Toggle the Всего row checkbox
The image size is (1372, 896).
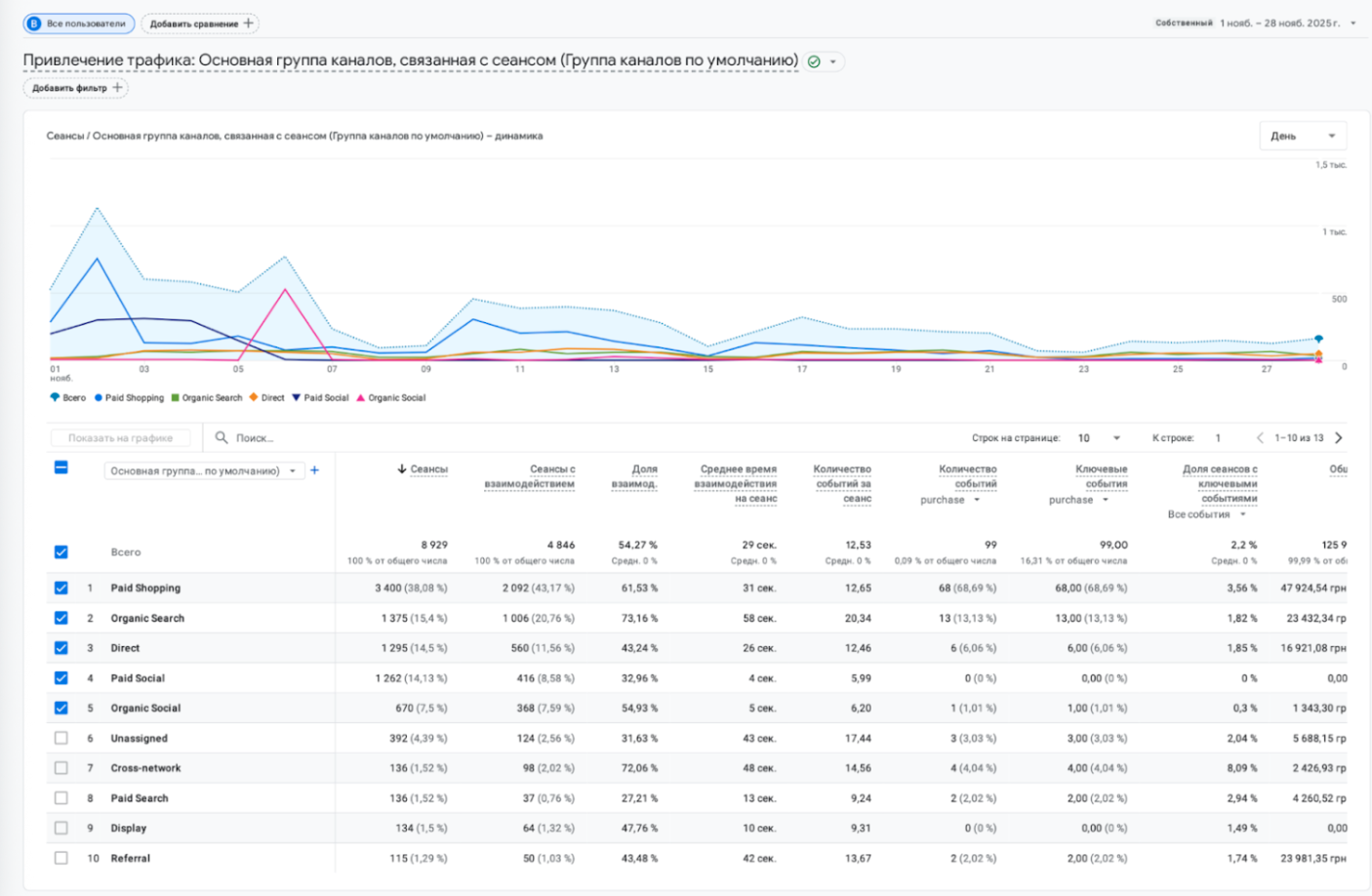[61, 552]
